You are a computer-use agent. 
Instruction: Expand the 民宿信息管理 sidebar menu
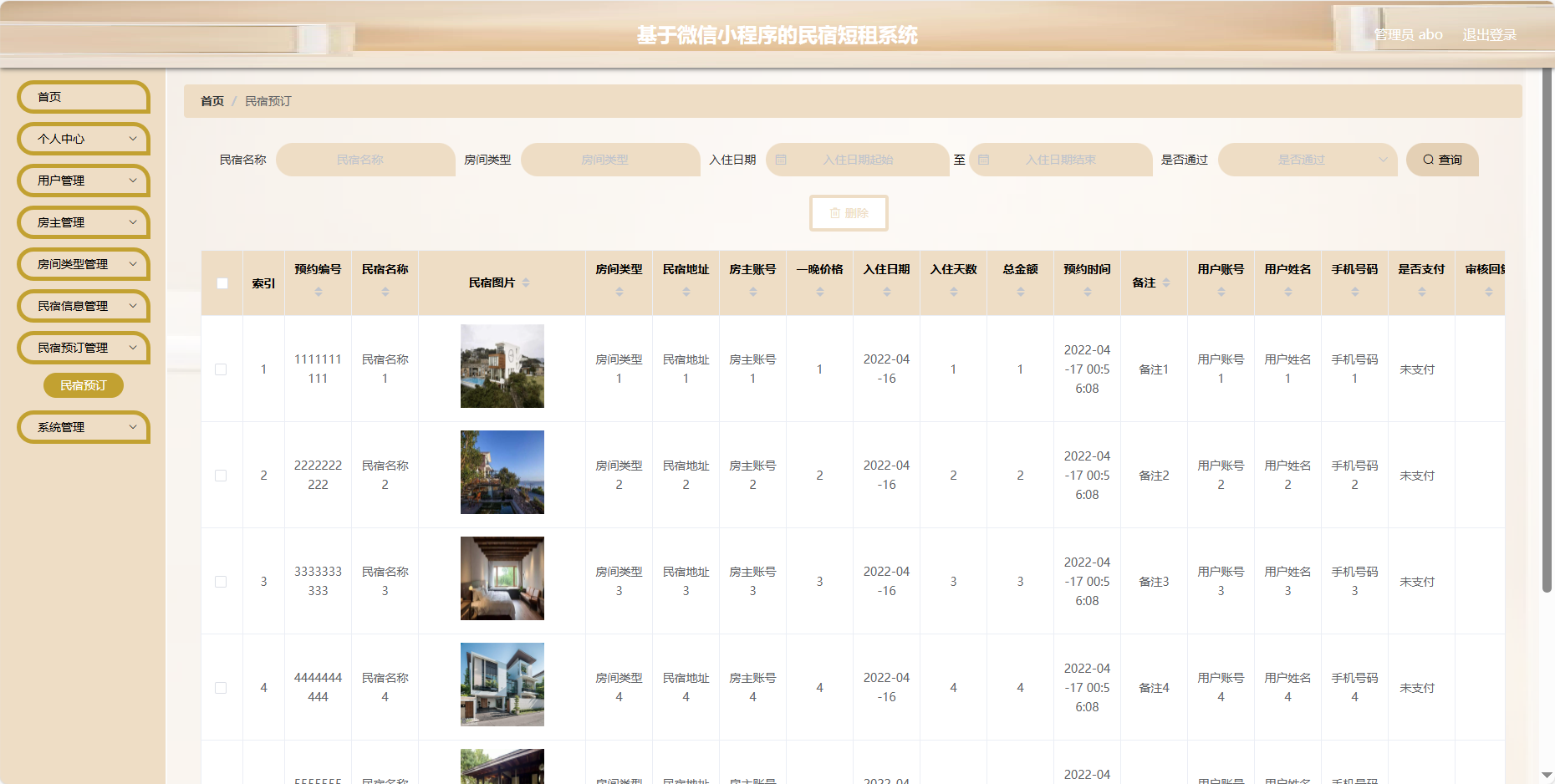(x=84, y=306)
